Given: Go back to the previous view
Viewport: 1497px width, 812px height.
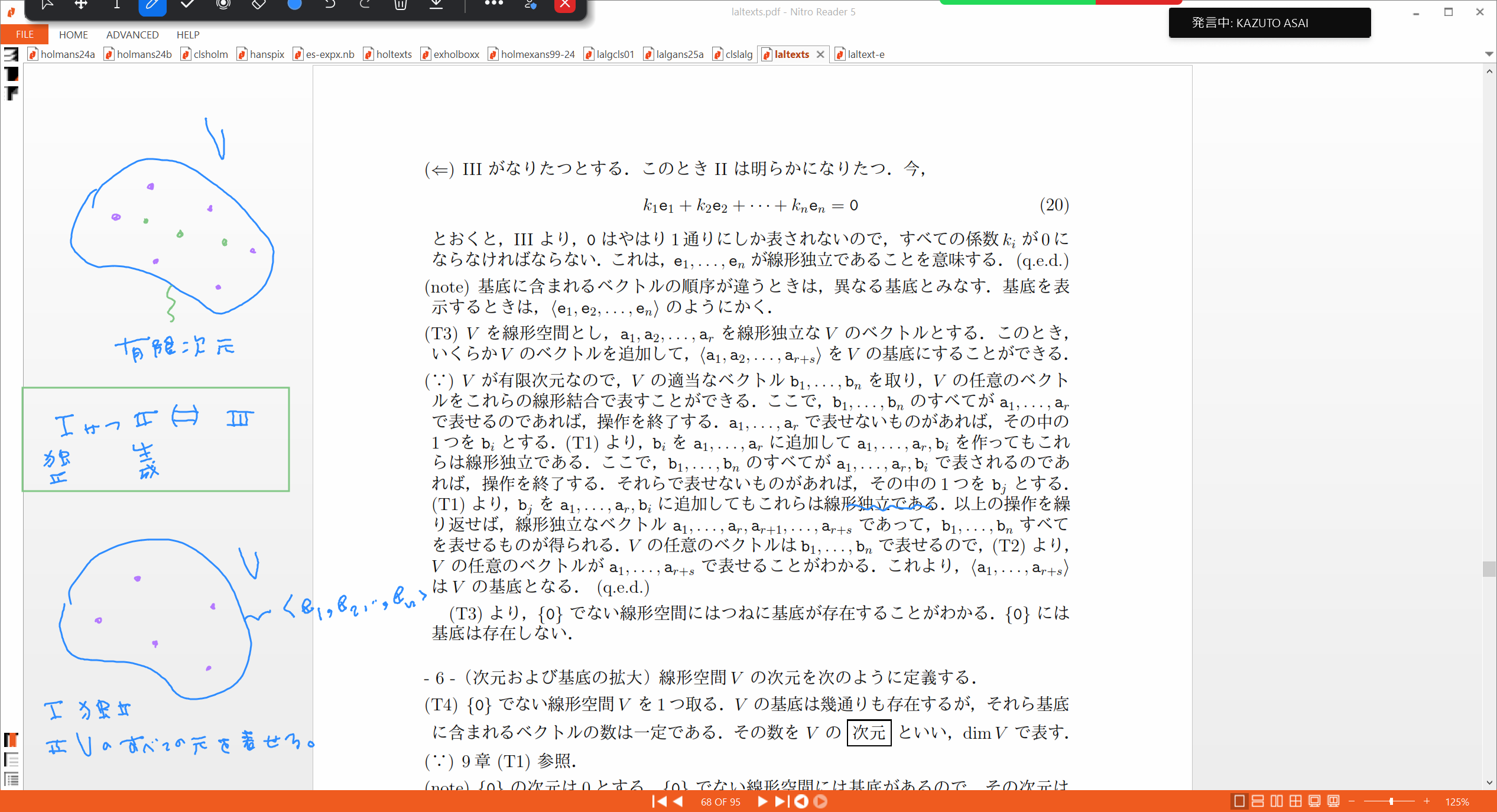Looking at the screenshot, I should tap(801, 801).
